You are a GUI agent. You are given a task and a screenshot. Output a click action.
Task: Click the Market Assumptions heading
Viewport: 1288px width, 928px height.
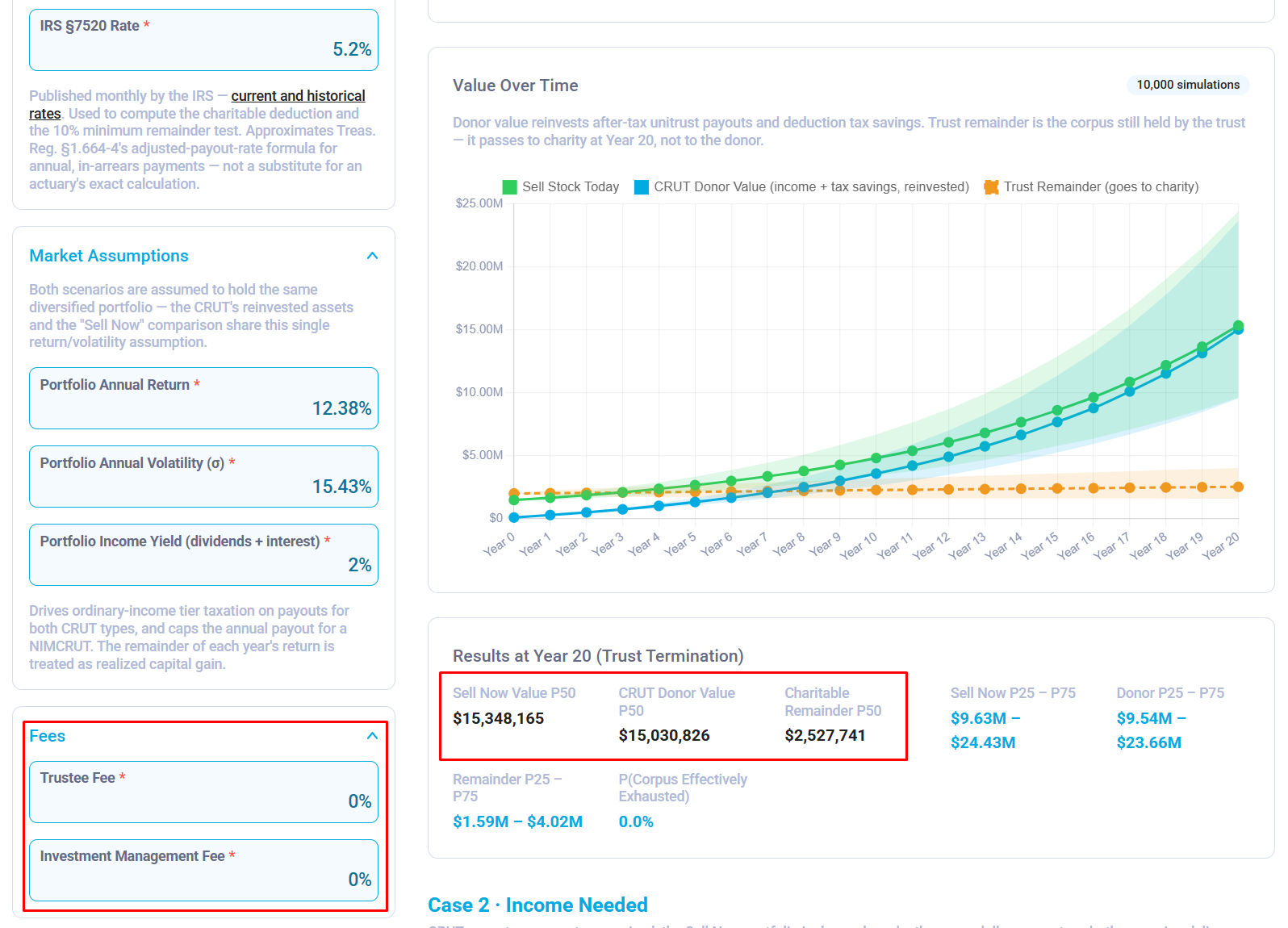[x=109, y=256]
